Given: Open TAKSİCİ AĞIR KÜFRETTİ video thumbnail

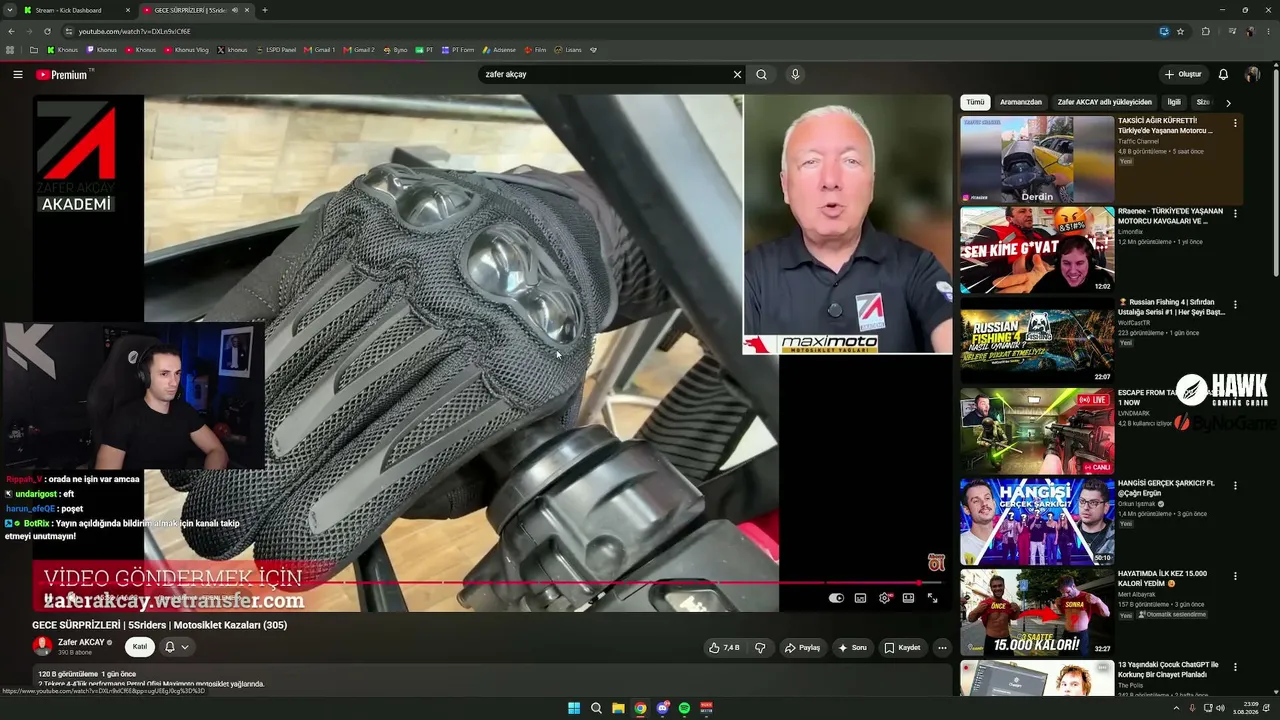Looking at the screenshot, I should pos(1037,160).
